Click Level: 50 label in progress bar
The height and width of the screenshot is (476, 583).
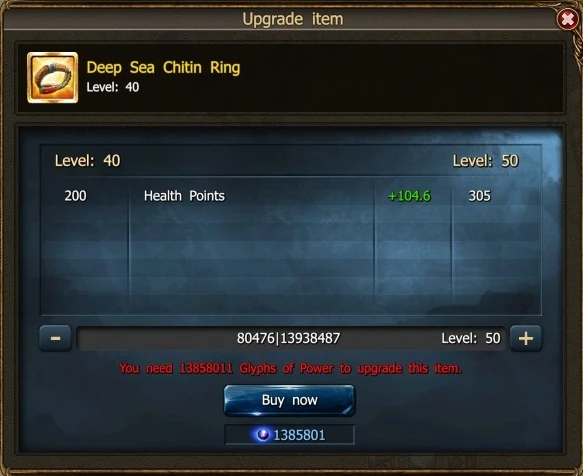tap(471, 338)
